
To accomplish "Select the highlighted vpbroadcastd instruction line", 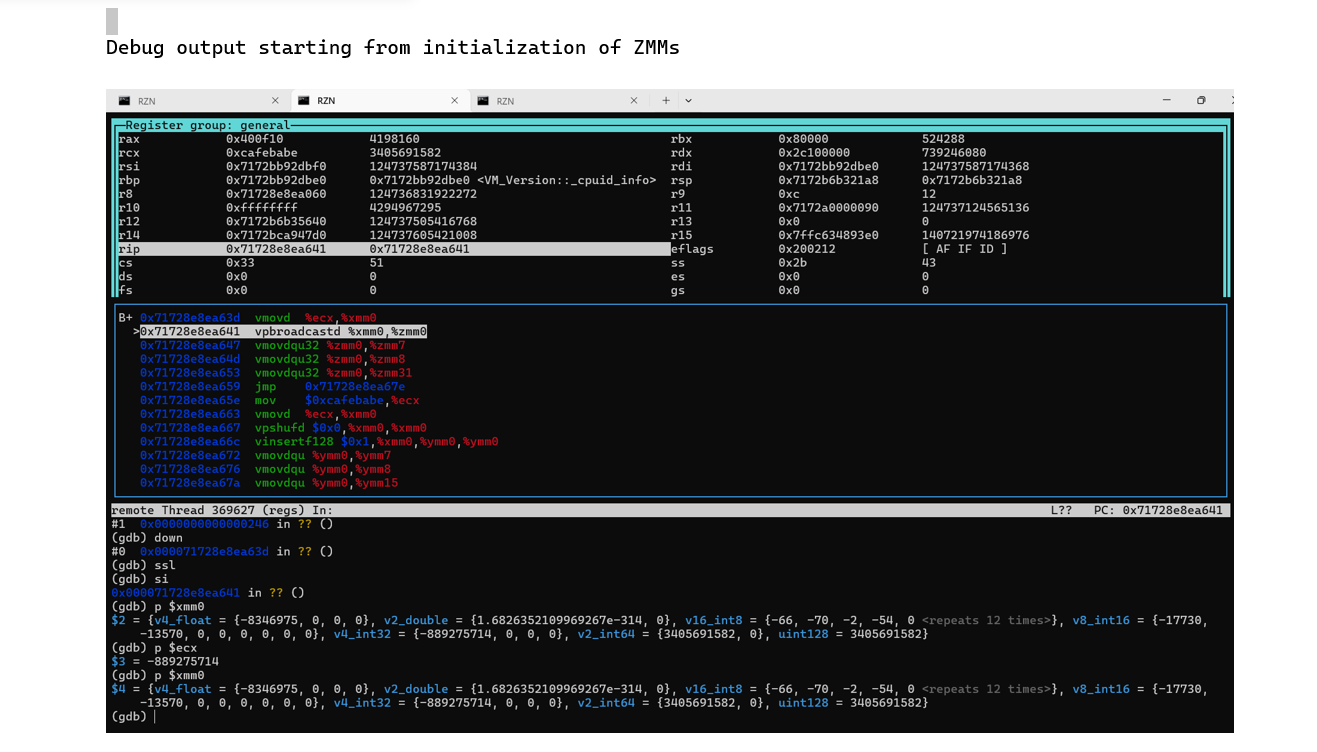I will 283,331.
